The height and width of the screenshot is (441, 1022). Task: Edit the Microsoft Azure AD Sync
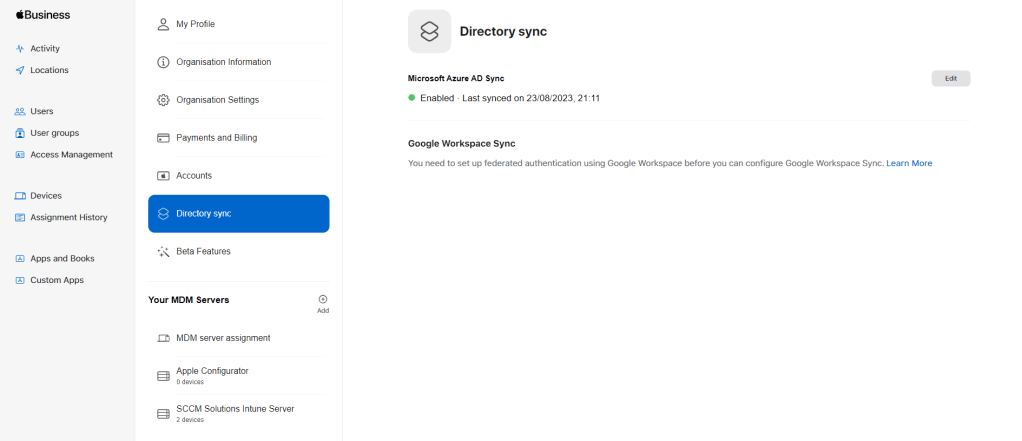click(950, 78)
